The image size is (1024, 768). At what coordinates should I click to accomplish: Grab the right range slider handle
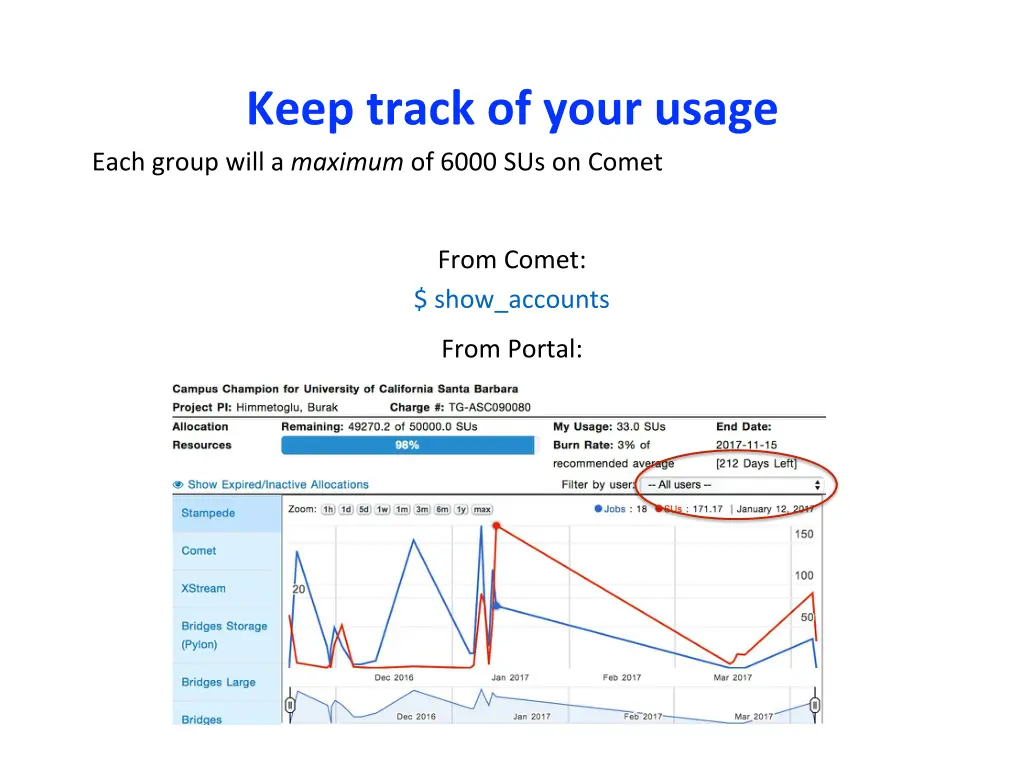[x=815, y=705]
